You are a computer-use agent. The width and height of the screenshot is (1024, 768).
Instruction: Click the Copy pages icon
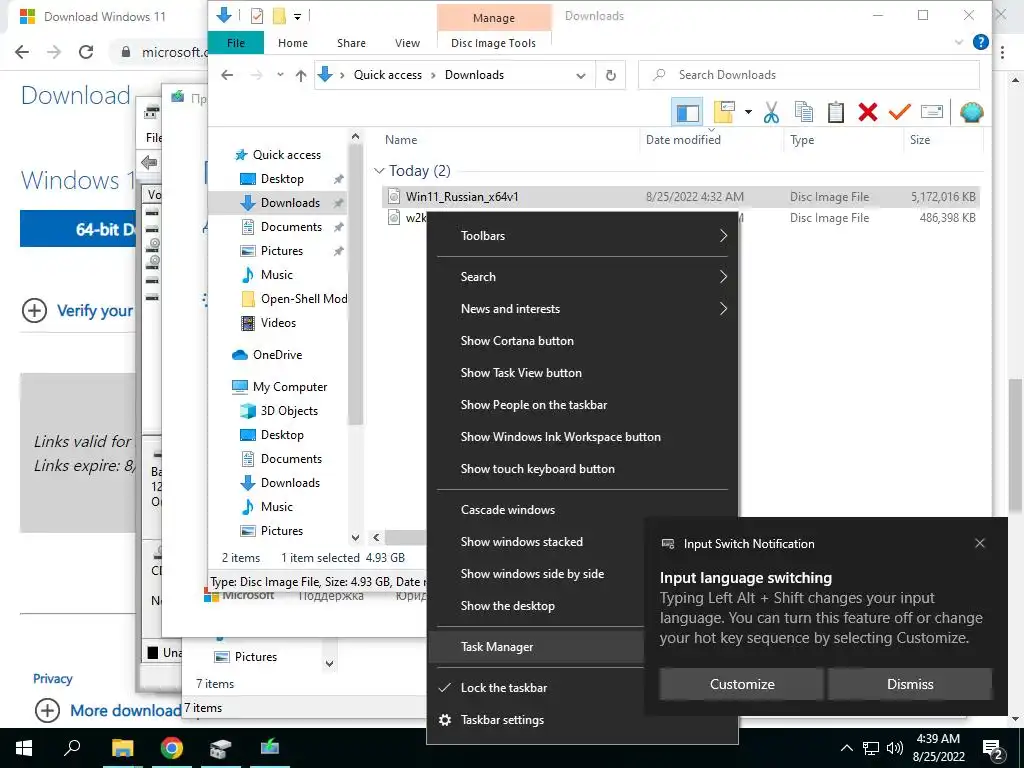(803, 112)
